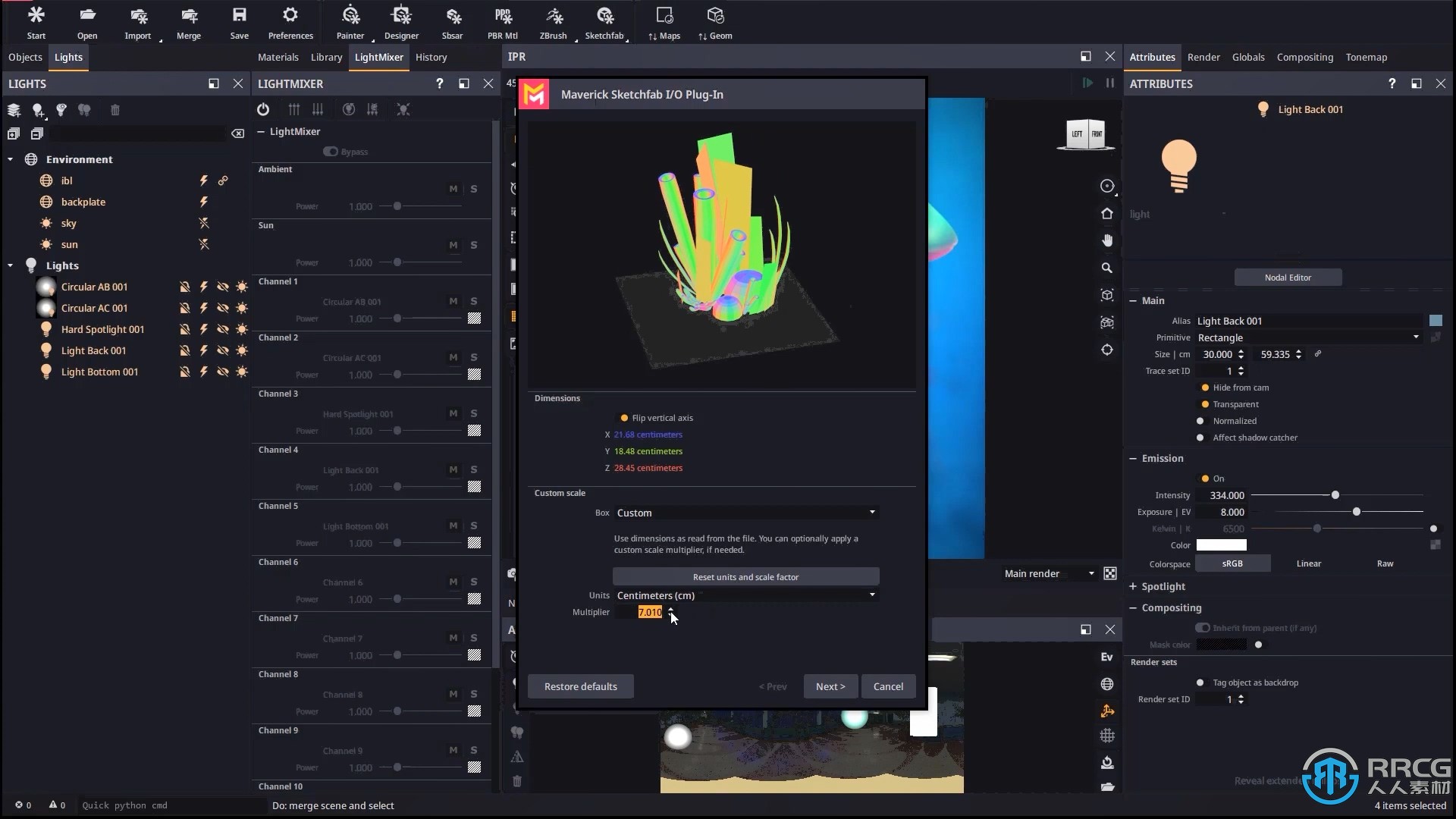Collapse the Environment tree group
This screenshot has height=819, width=1456.
pyautogui.click(x=11, y=159)
